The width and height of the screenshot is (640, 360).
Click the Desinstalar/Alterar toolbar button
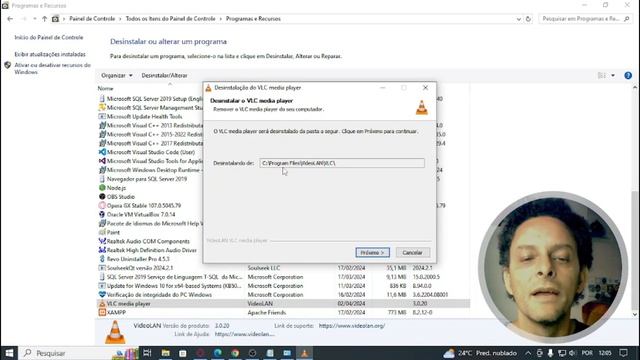(x=164, y=76)
